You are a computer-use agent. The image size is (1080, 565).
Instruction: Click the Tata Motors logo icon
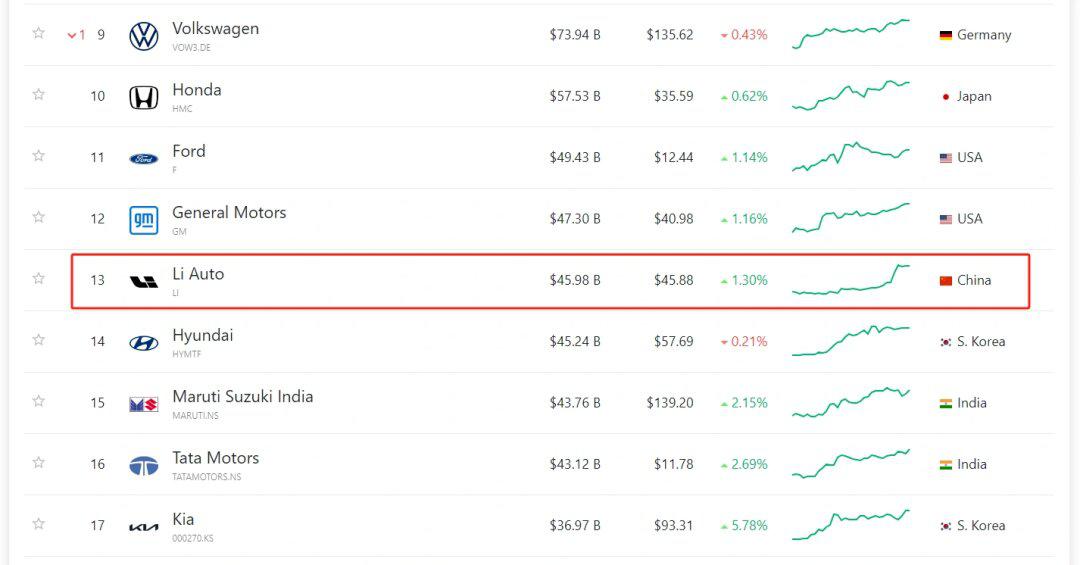pos(144,466)
